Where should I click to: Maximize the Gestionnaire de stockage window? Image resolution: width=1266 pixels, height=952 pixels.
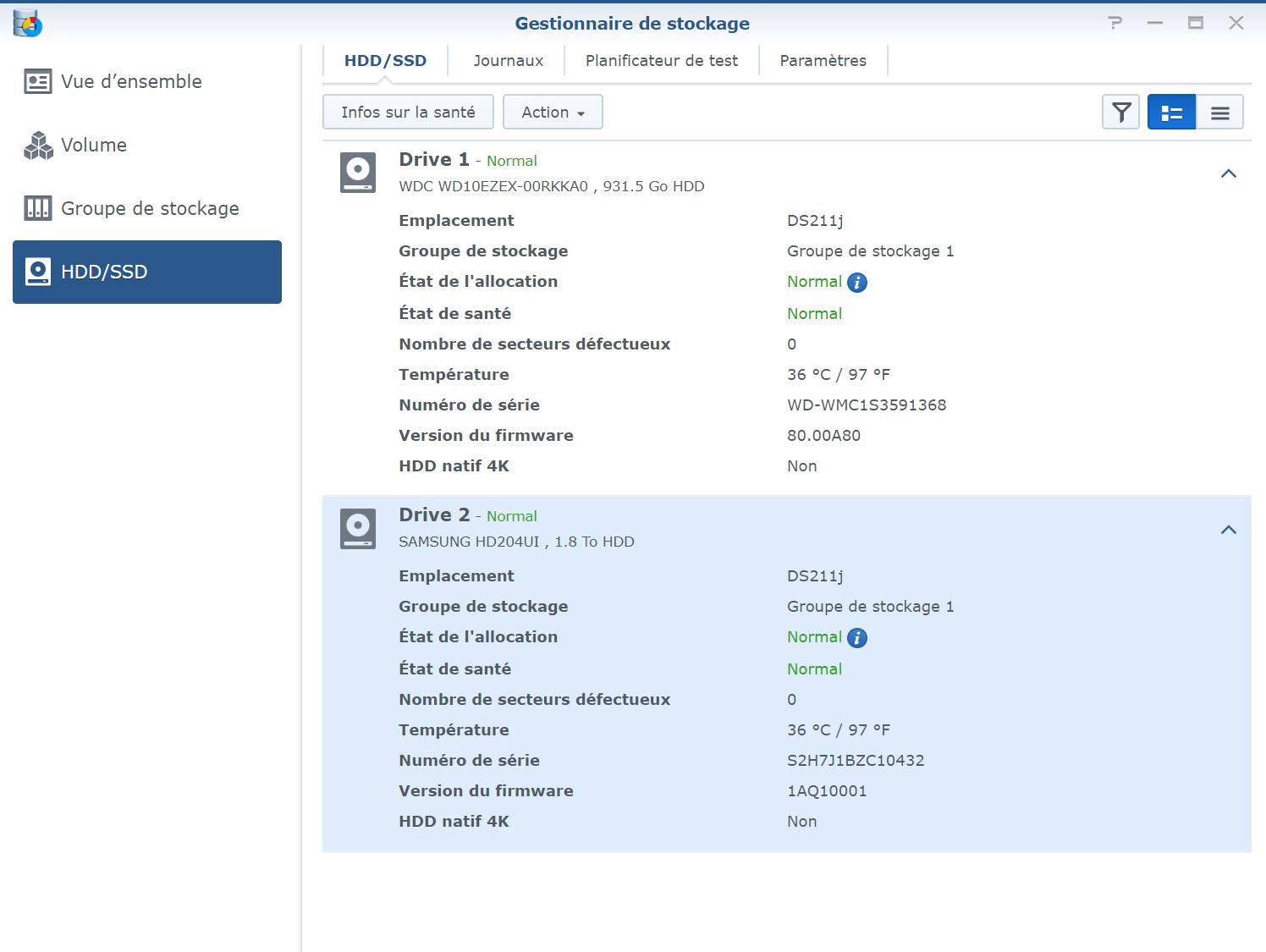point(1196,23)
